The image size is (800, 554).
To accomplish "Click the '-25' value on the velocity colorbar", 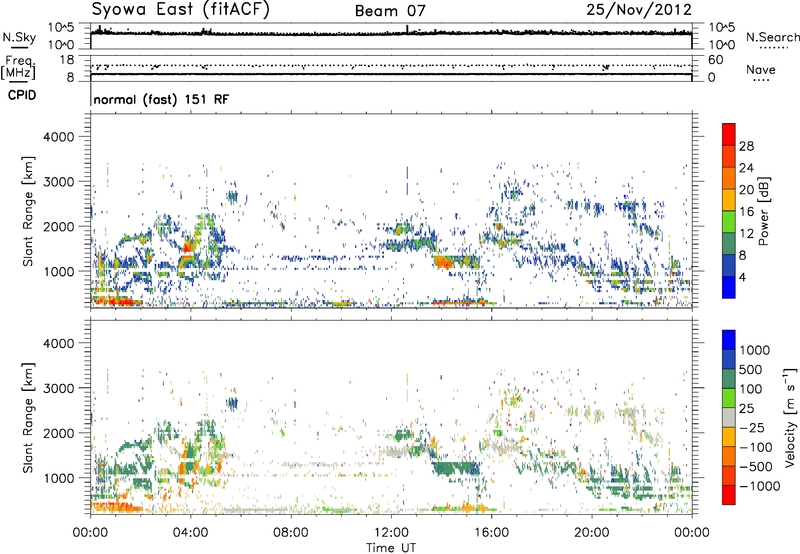I will coord(752,428).
